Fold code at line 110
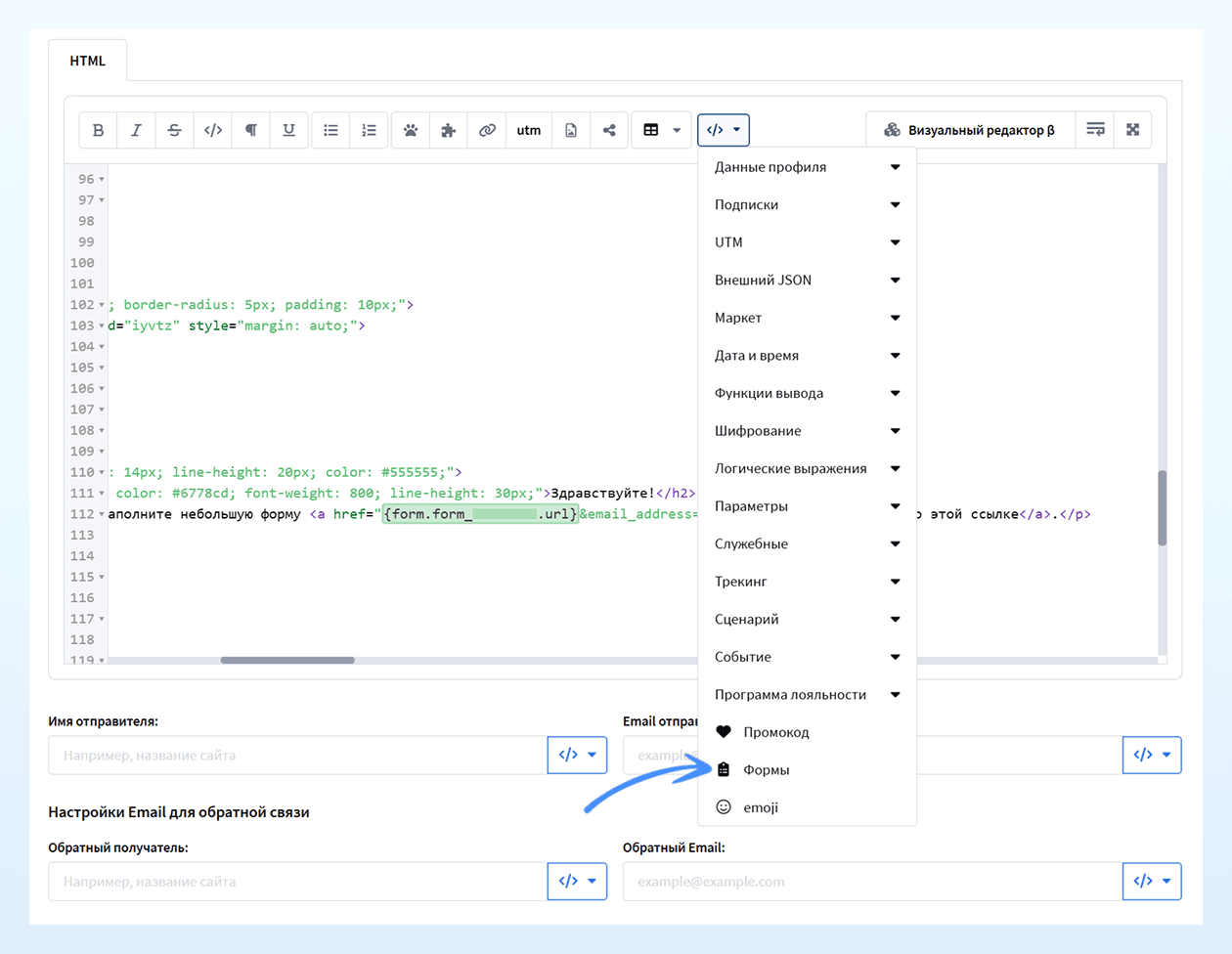The image size is (1232, 954). point(102,472)
